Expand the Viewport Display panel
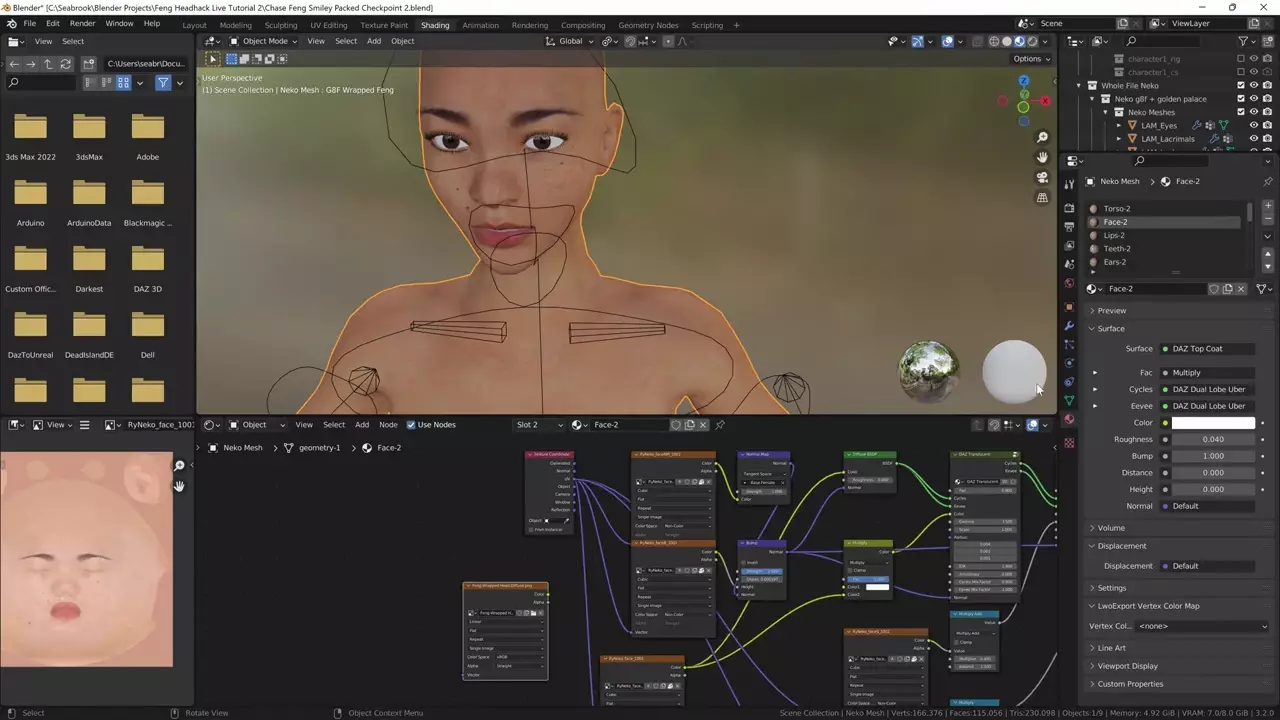Image resolution: width=1280 pixels, height=720 pixels. tap(1127, 666)
